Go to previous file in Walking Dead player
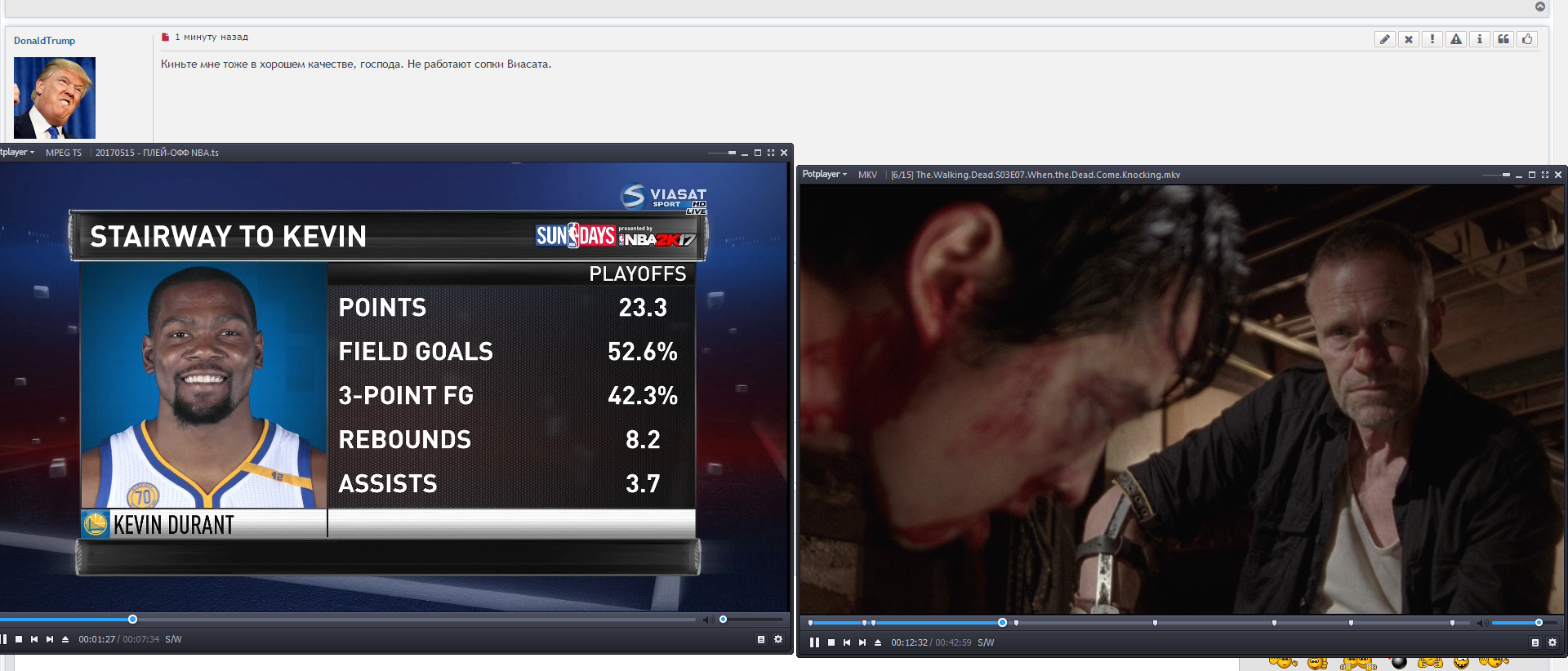 847,642
